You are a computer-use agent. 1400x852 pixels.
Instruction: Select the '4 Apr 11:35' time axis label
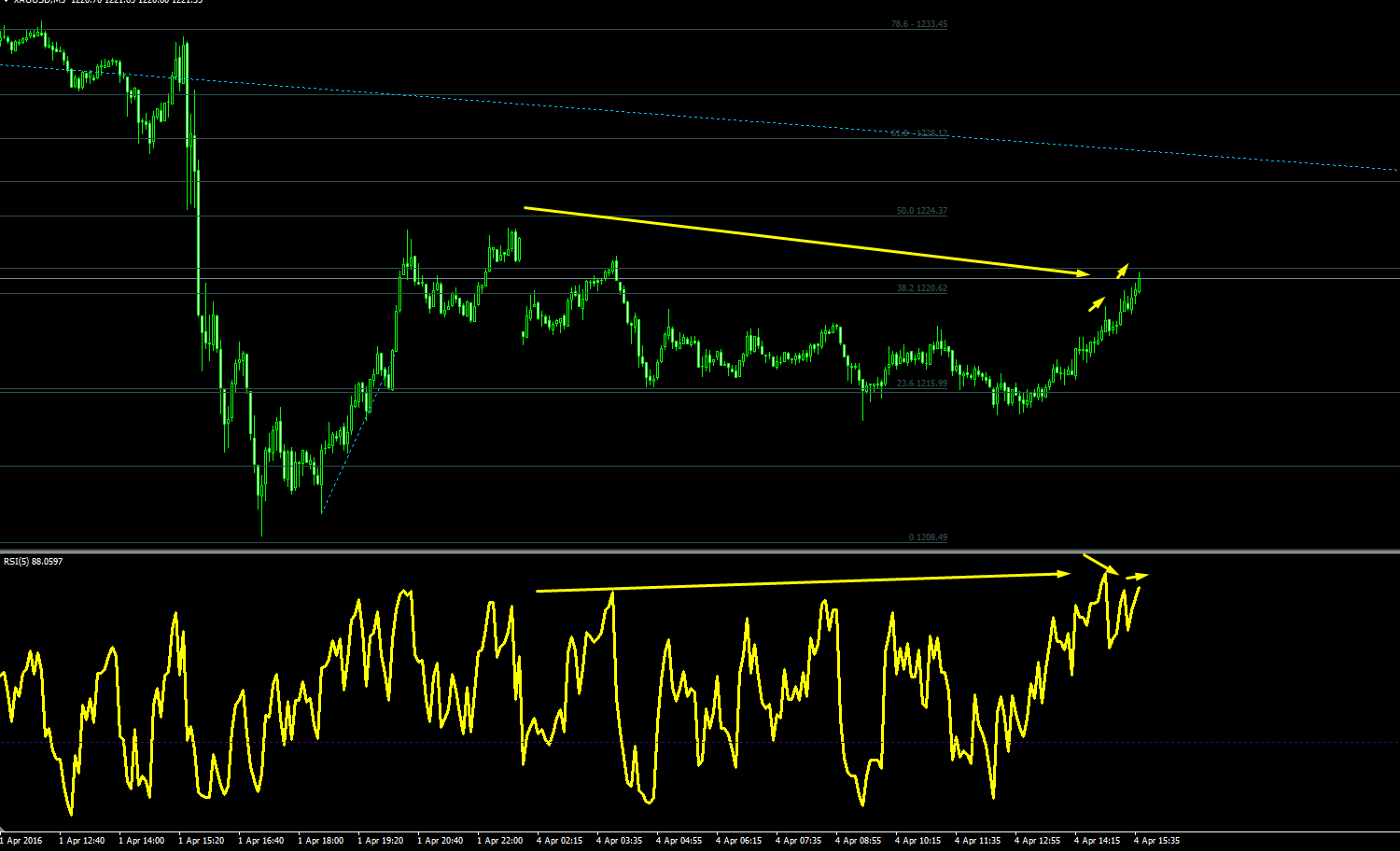click(977, 841)
